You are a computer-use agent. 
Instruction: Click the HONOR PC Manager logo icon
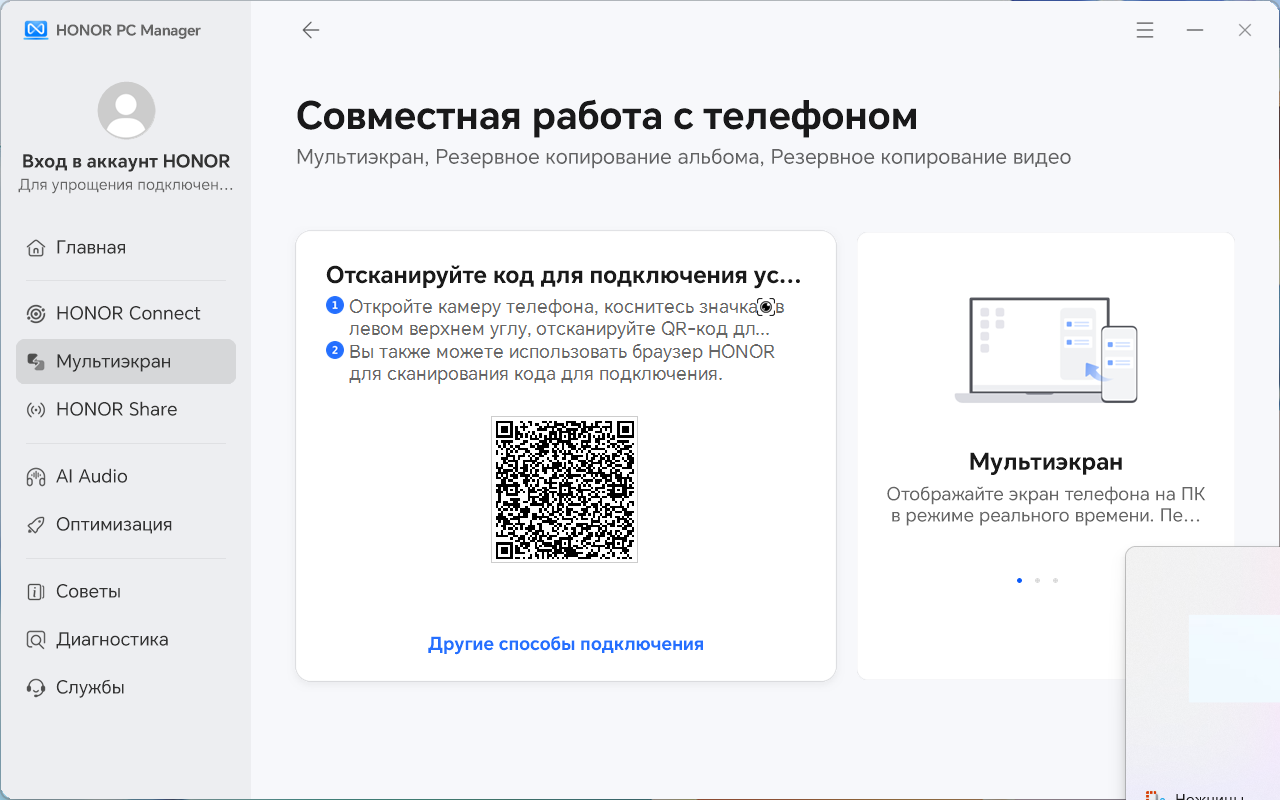36,30
